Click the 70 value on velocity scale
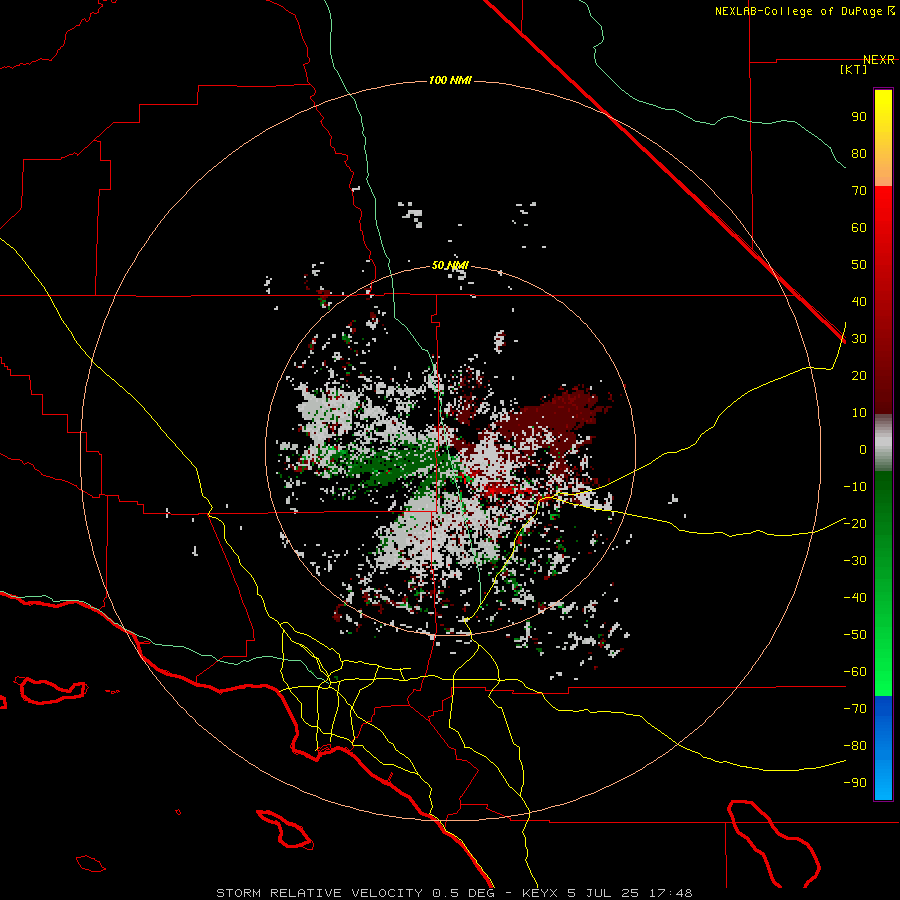Viewport: 900px width, 900px height. click(859, 191)
